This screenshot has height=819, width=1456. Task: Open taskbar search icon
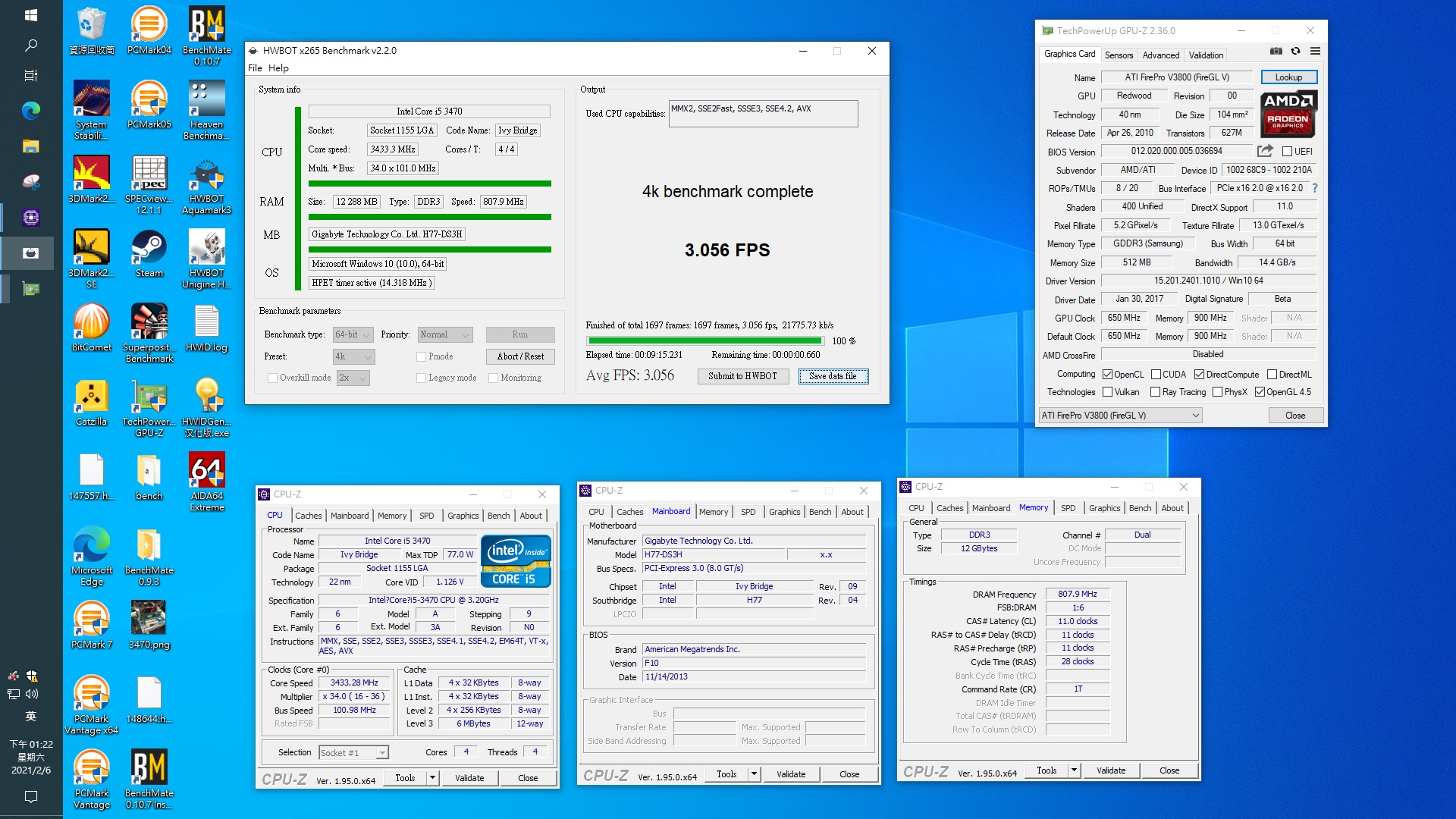(31, 45)
